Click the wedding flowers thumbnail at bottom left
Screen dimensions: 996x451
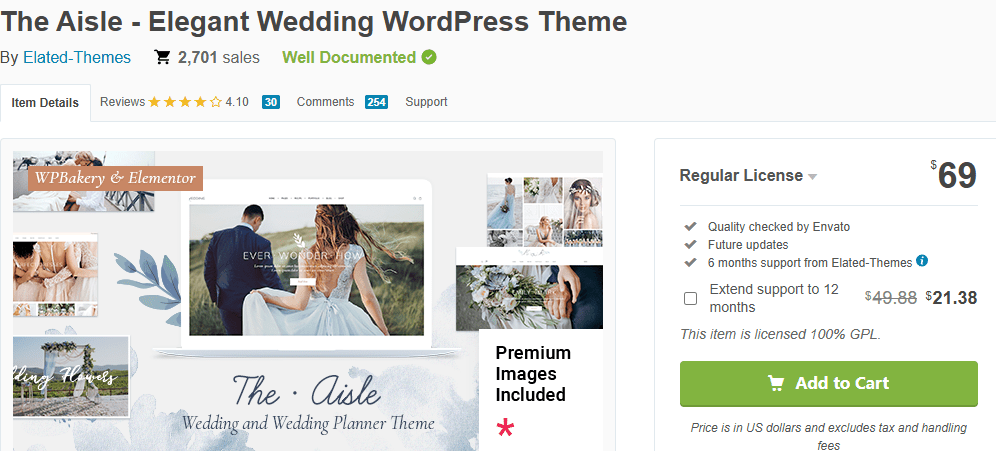tap(71, 375)
